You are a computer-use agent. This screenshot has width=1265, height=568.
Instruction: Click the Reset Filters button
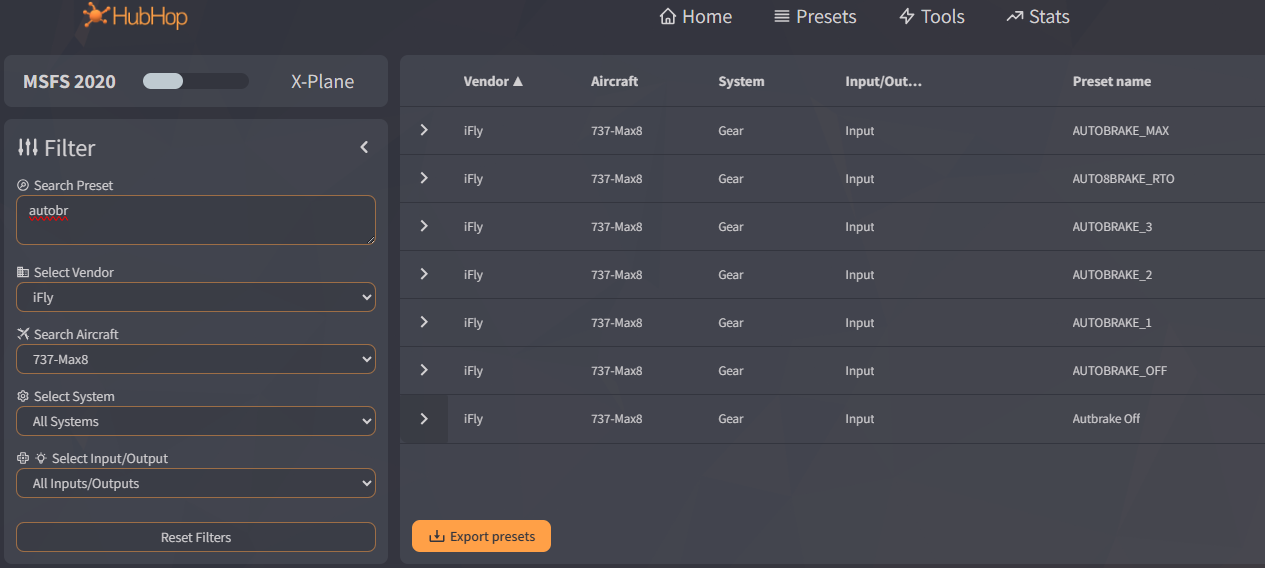[x=196, y=537]
